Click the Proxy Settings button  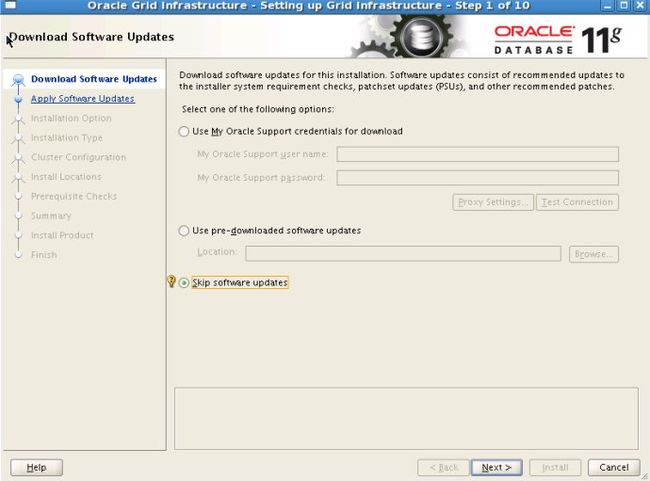[493, 202]
